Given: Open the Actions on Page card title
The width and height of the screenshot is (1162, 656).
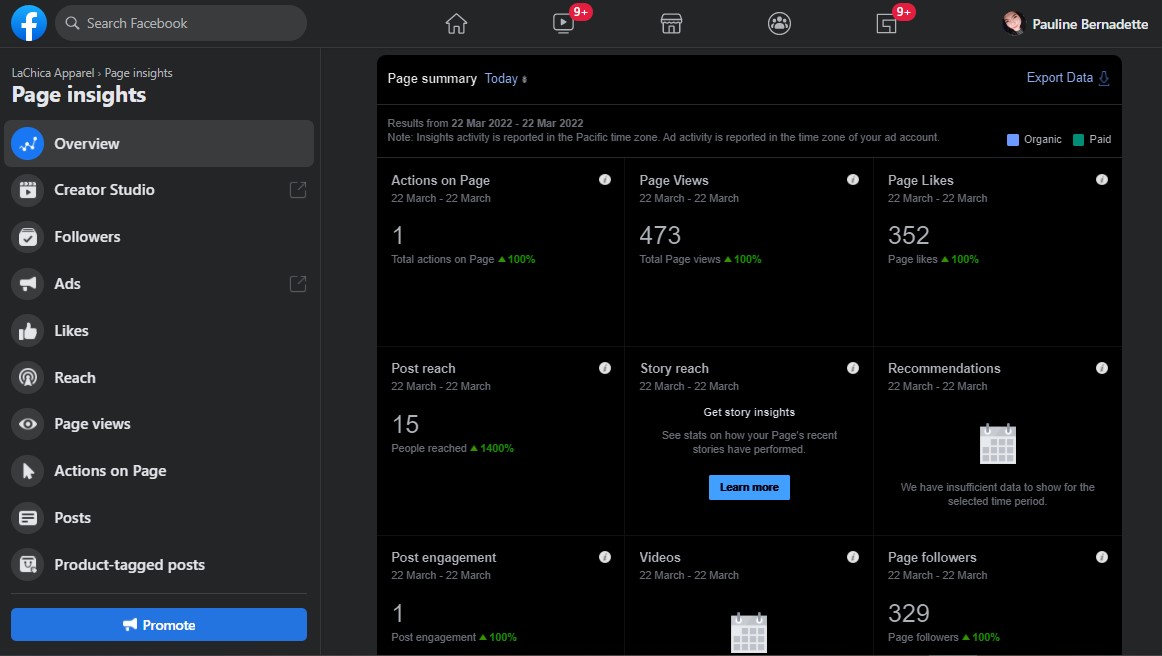Looking at the screenshot, I should pos(440,180).
